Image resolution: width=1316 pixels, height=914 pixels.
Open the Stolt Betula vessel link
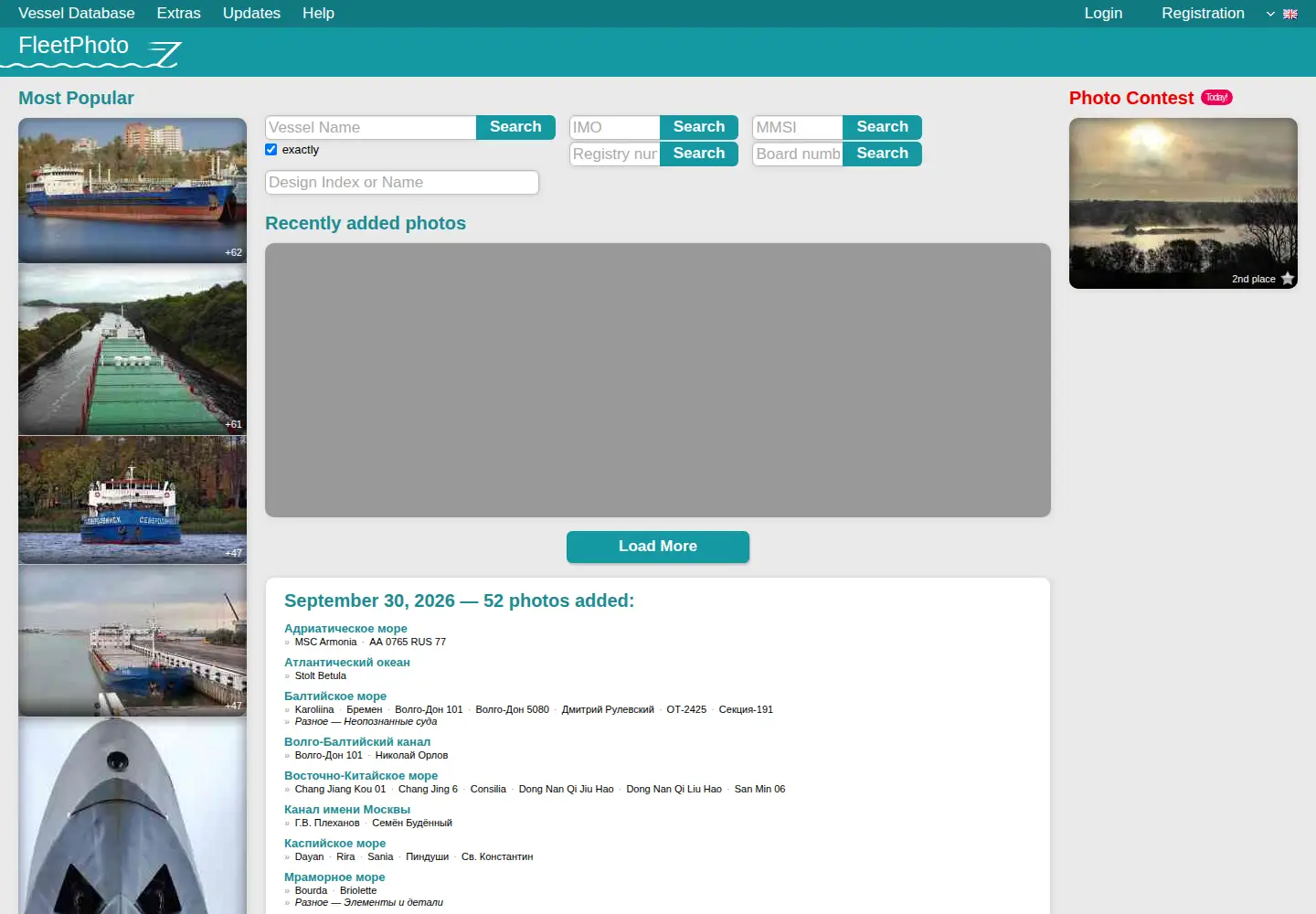320,675
